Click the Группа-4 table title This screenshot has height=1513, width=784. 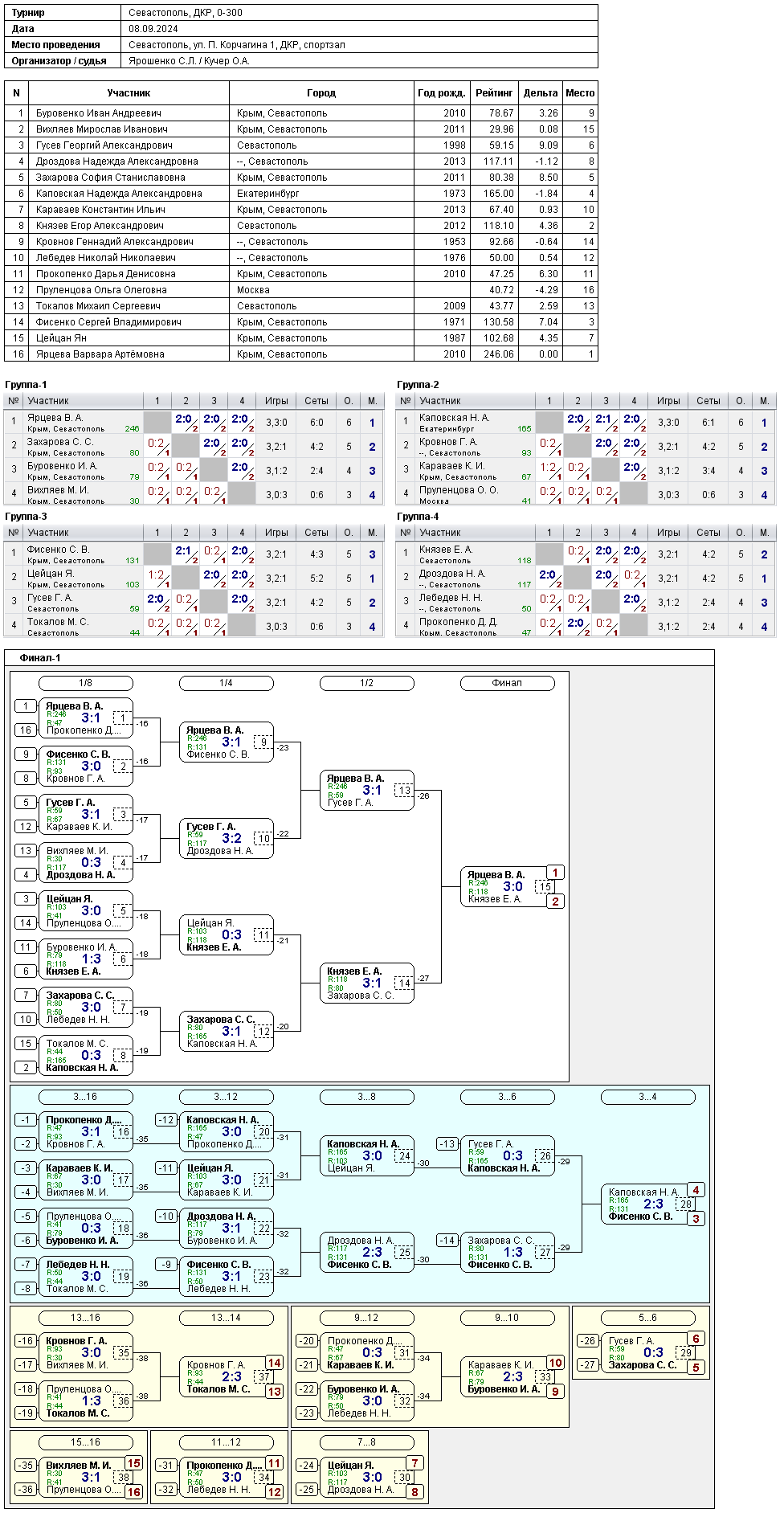(x=419, y=517)
